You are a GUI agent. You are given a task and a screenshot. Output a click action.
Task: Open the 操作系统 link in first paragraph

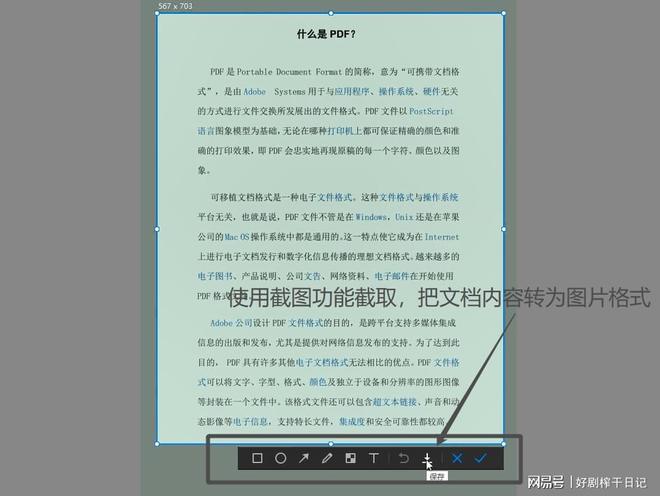tap(396, 91)
